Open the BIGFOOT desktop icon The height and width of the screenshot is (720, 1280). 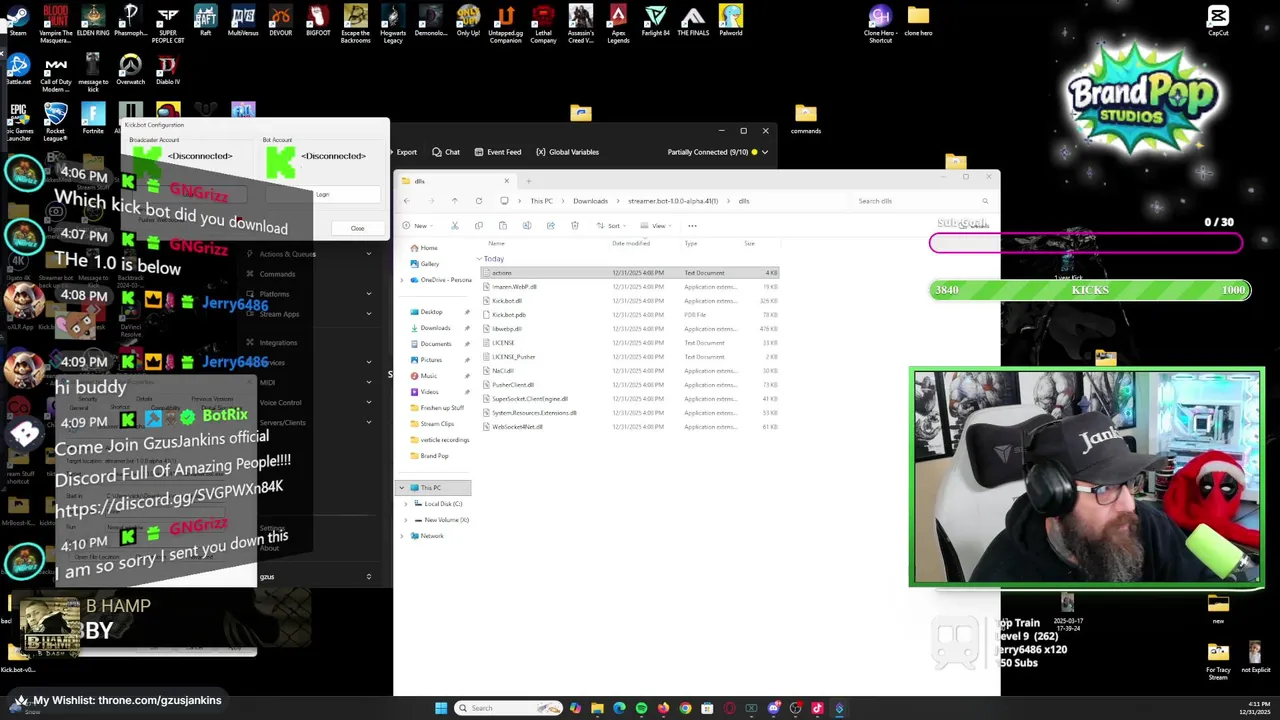[x=318, y=21]
